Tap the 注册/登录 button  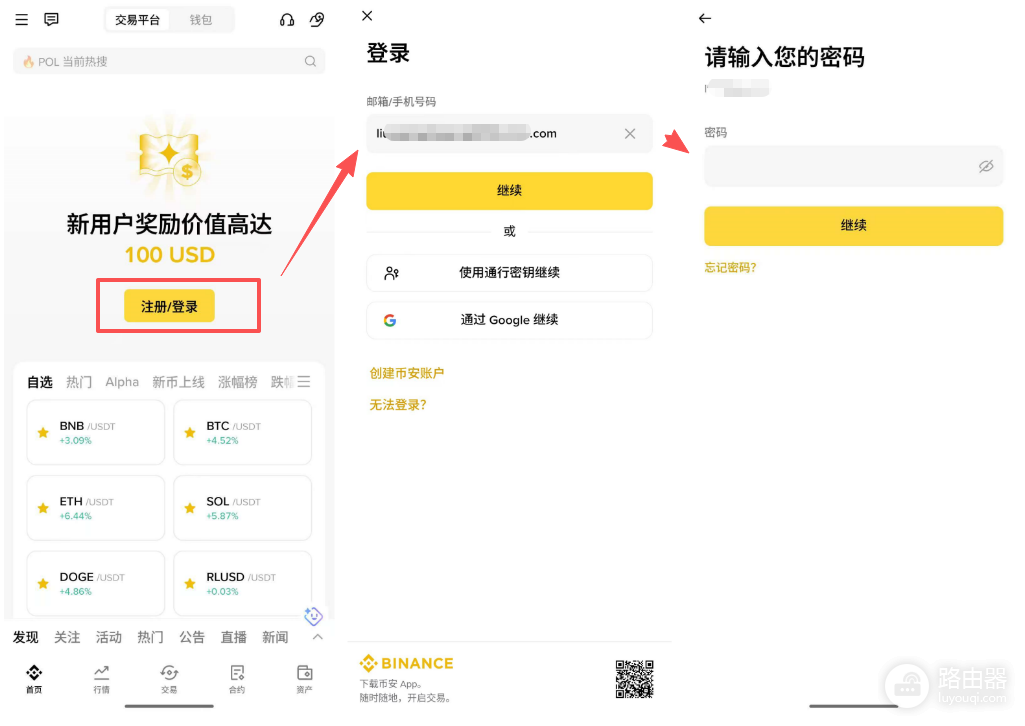169,306
